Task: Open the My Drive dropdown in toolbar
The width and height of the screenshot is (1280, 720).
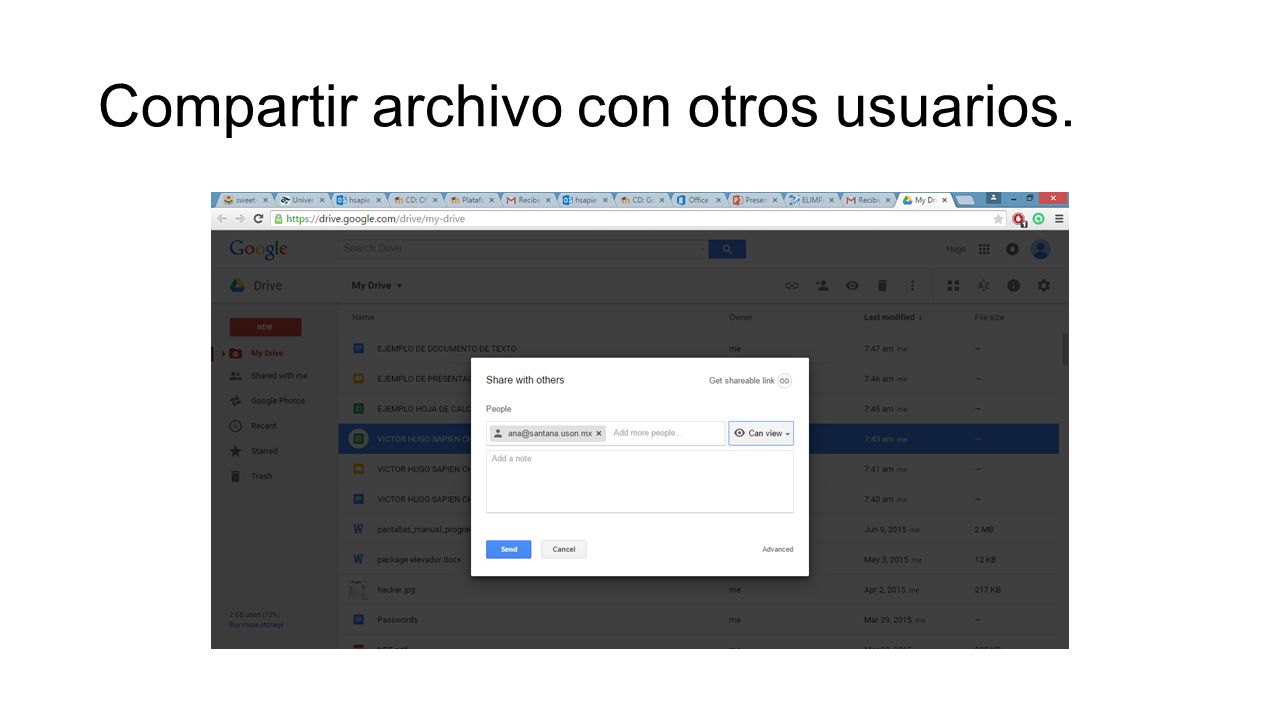Action: point(377,285)
